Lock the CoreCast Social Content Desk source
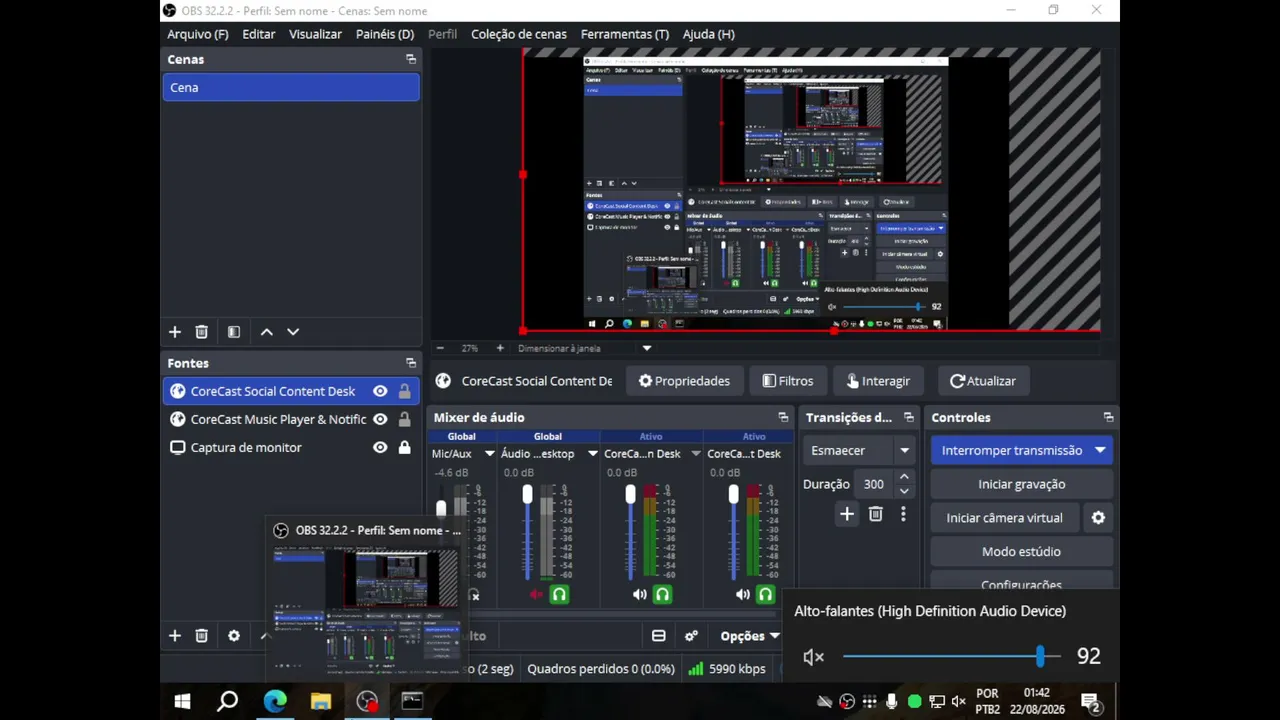The height and width of the screenshot is (720, 1280). (x=405, y=392)
